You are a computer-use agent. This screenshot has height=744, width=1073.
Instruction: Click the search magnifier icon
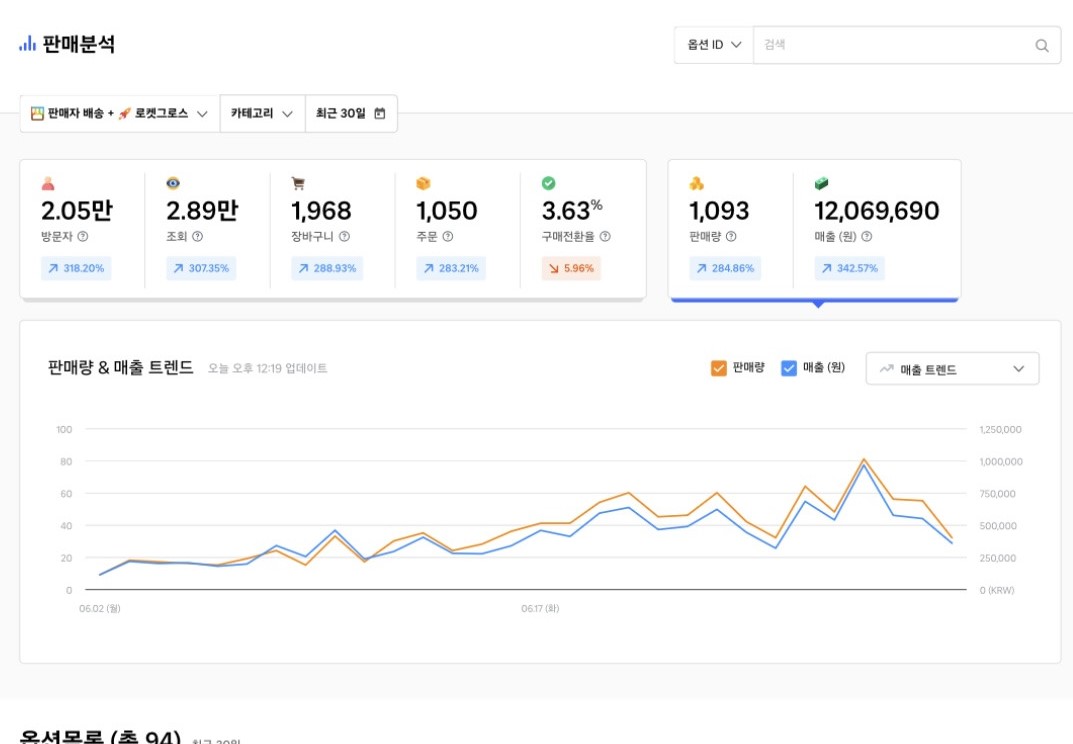tap(1041, 45)
